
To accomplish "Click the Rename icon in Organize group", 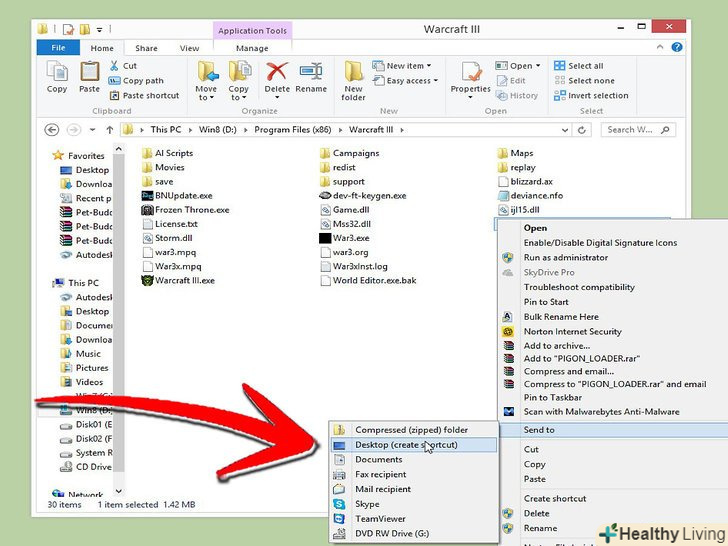I will pos(311,72).
